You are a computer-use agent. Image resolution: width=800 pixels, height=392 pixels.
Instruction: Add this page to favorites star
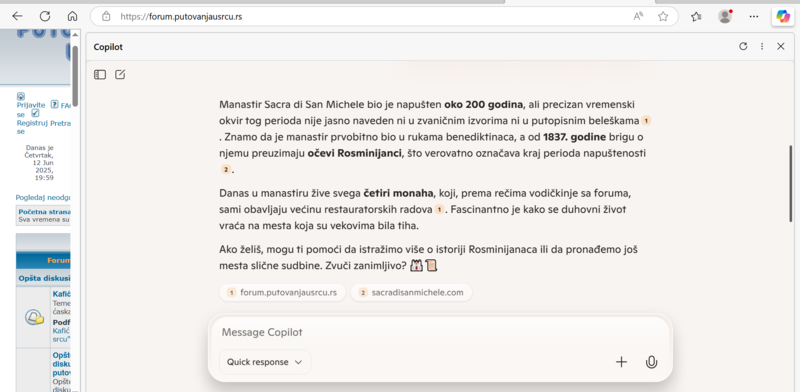pos(663,16)
